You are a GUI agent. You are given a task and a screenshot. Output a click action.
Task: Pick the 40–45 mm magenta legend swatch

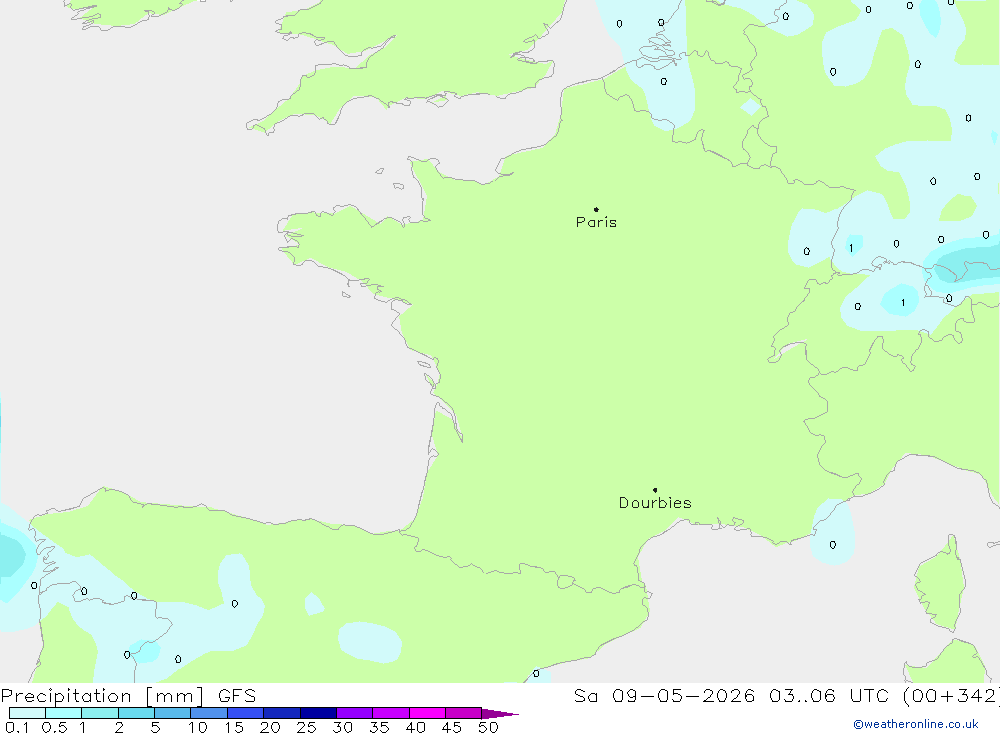[x=427, y=713]
